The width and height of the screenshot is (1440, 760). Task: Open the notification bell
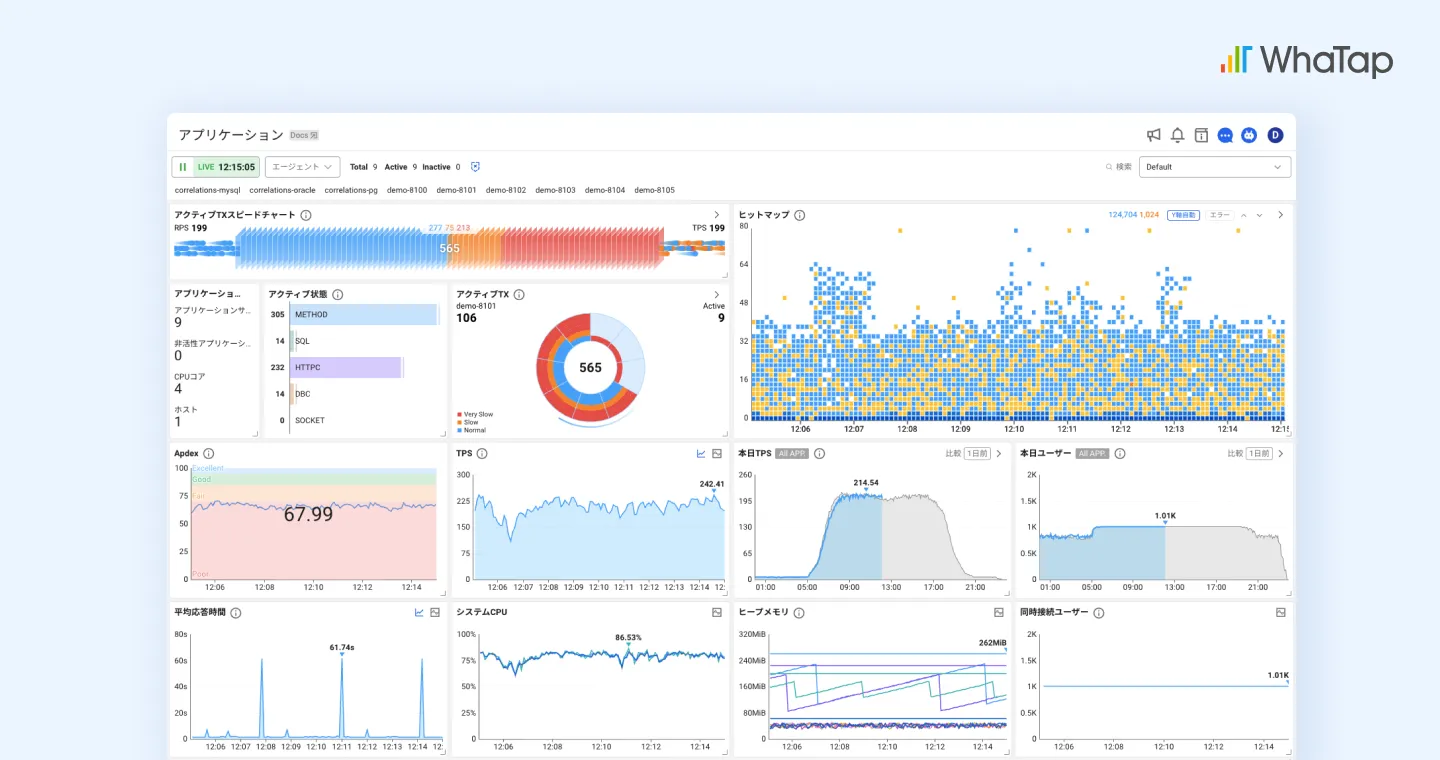1178,135
